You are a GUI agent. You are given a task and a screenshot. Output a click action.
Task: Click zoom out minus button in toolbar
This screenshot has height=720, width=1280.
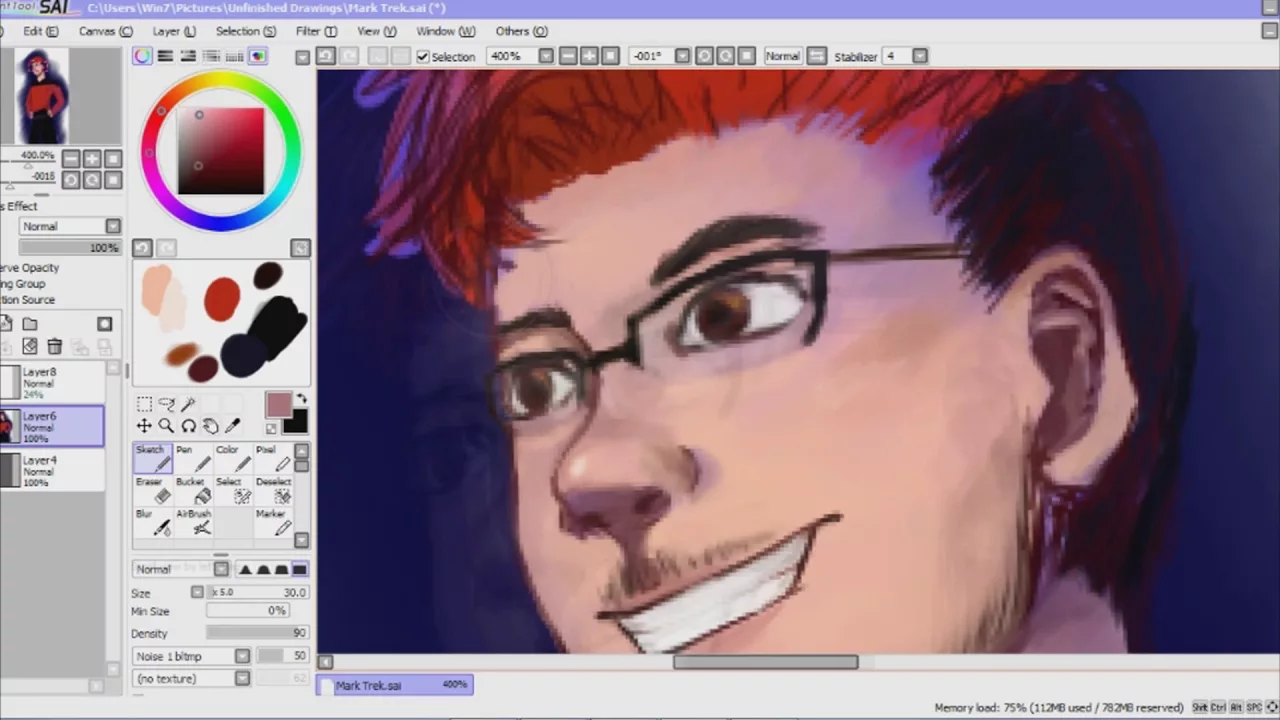click(568, 56)
